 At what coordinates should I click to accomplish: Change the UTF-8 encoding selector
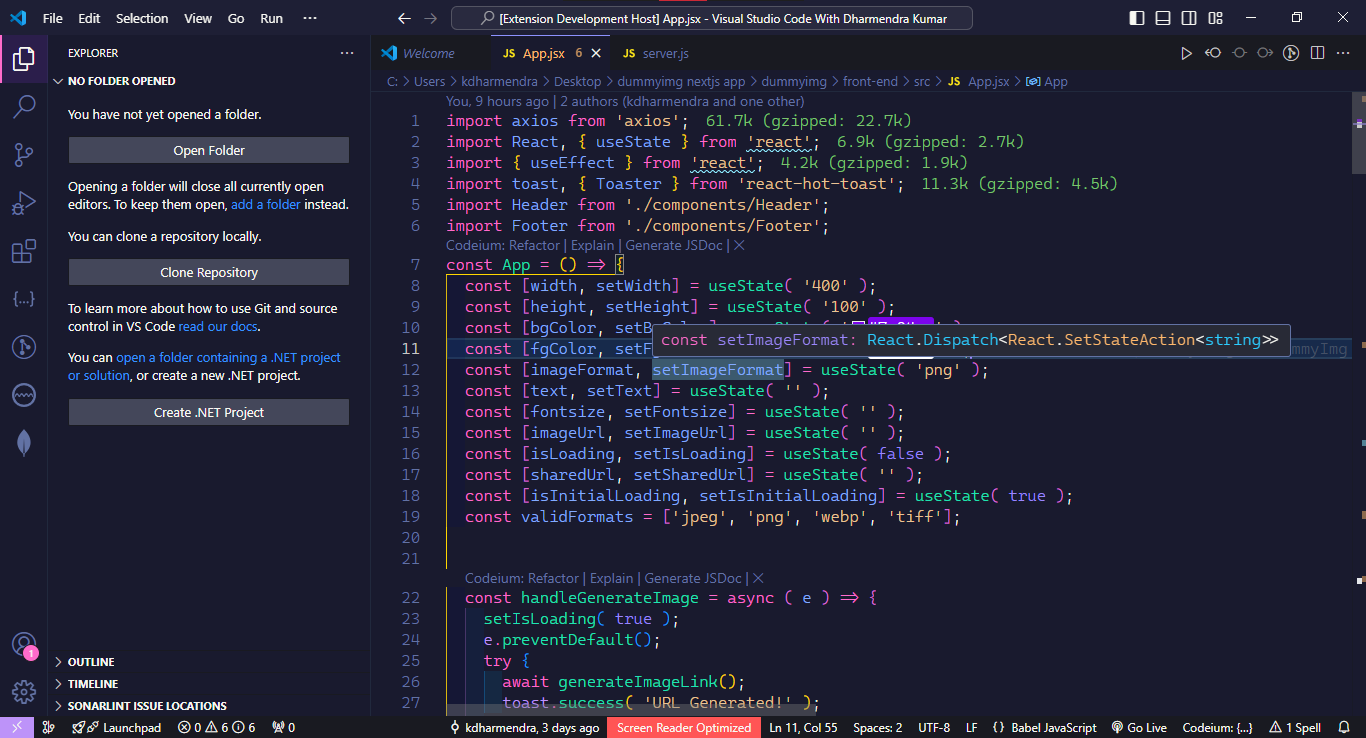tap(934, 728)
